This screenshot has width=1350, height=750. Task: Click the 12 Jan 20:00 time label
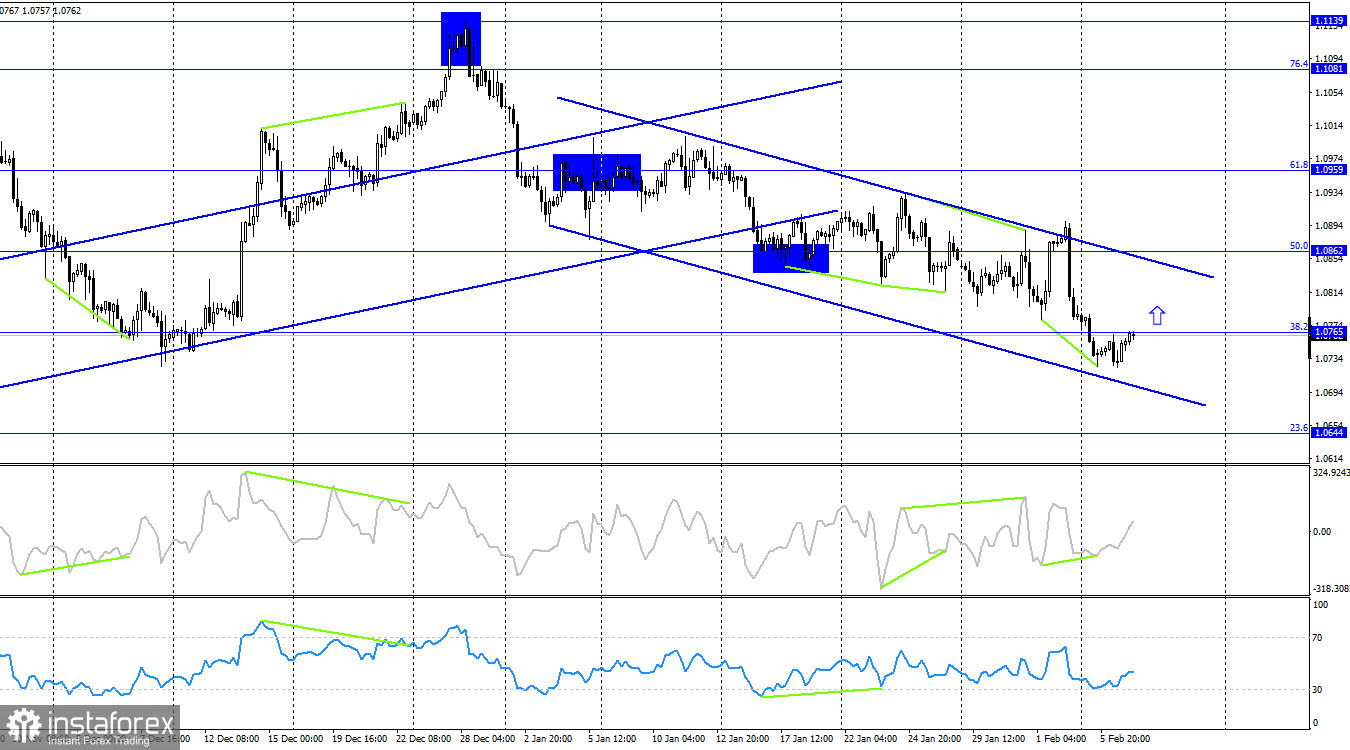pos(743,740)
